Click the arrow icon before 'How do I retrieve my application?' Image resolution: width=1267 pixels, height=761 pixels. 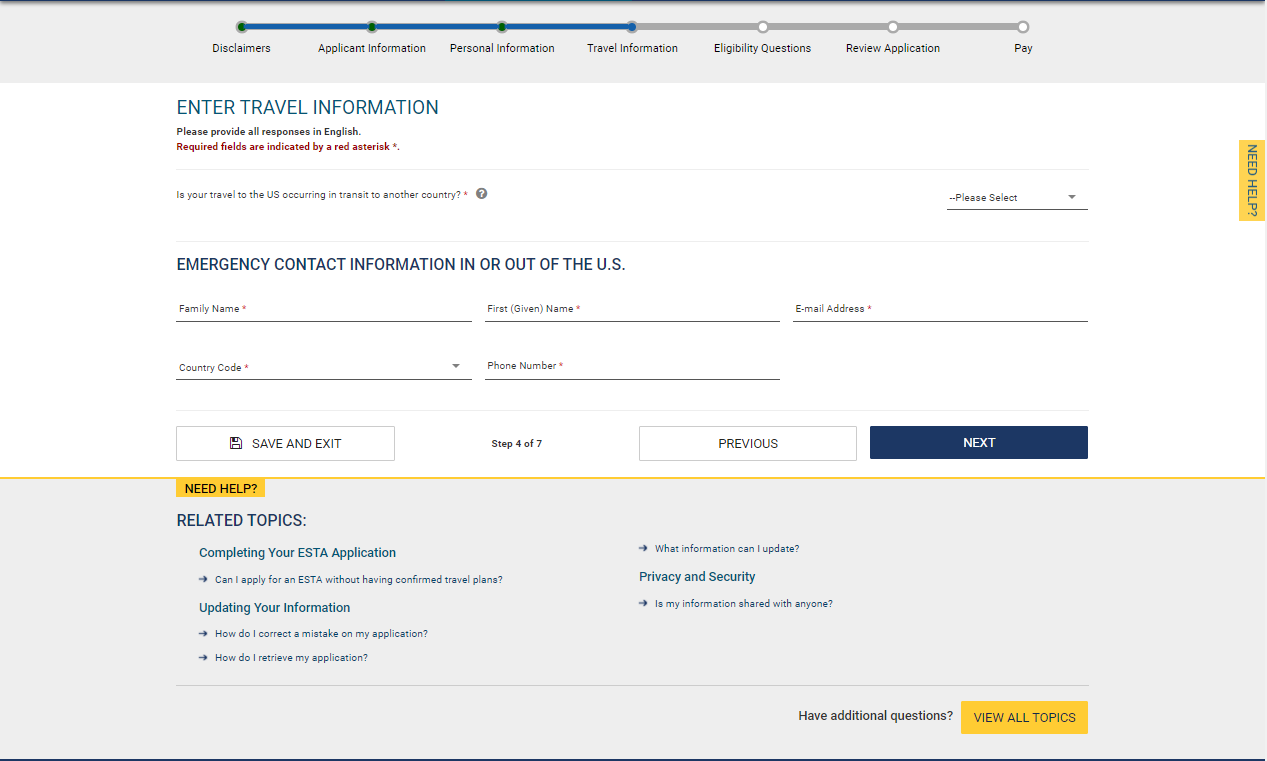pyautogui.click(x=203, y=657)
